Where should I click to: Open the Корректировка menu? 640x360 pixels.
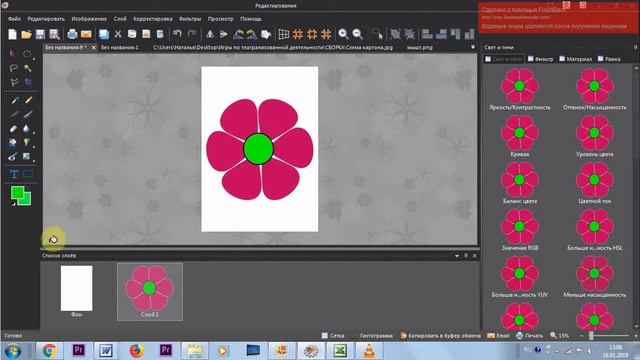click(x=153, y=19)
